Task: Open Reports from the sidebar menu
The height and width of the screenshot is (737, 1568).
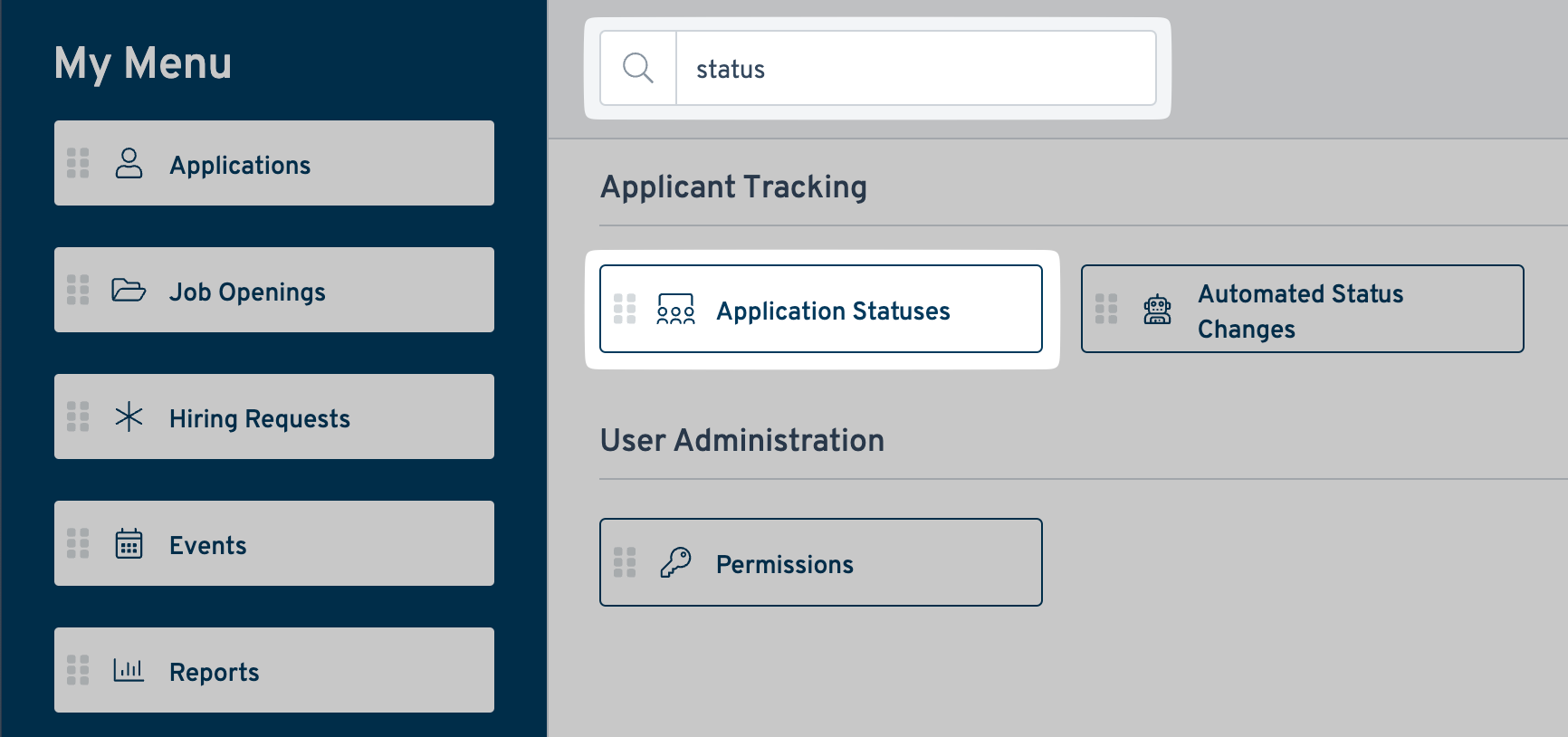Action: 214,672
